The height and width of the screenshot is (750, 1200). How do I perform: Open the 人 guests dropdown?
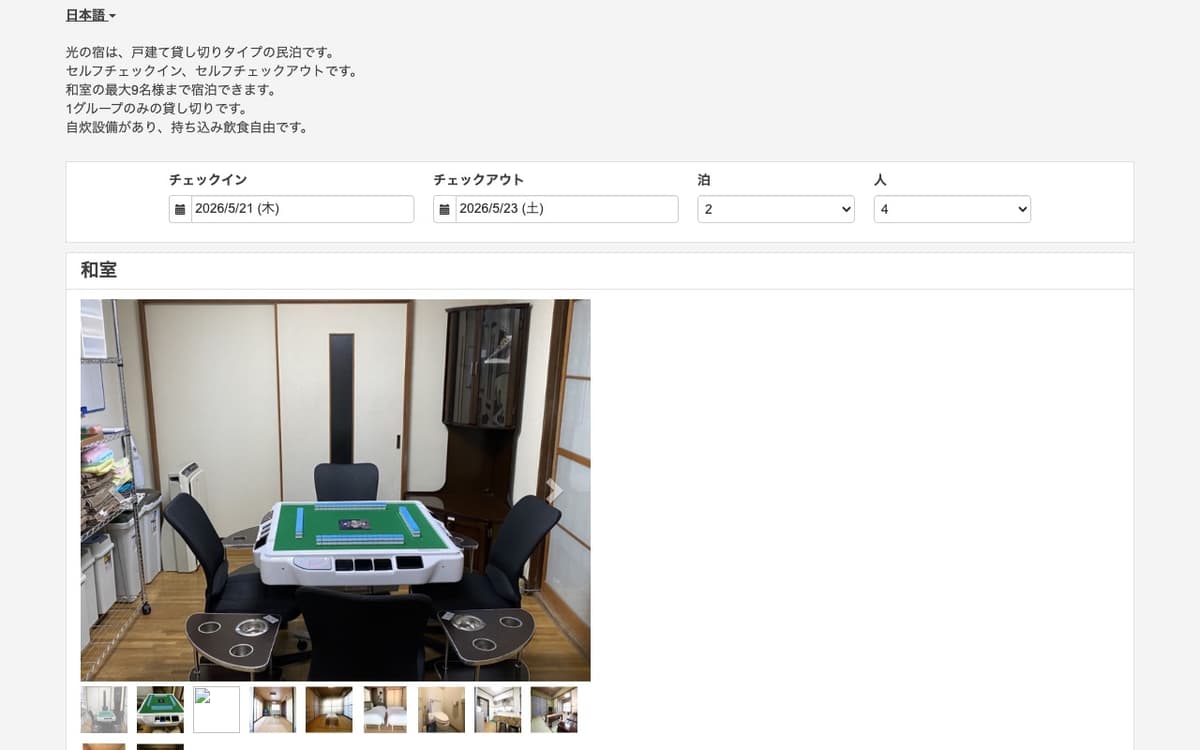[952, 209]
